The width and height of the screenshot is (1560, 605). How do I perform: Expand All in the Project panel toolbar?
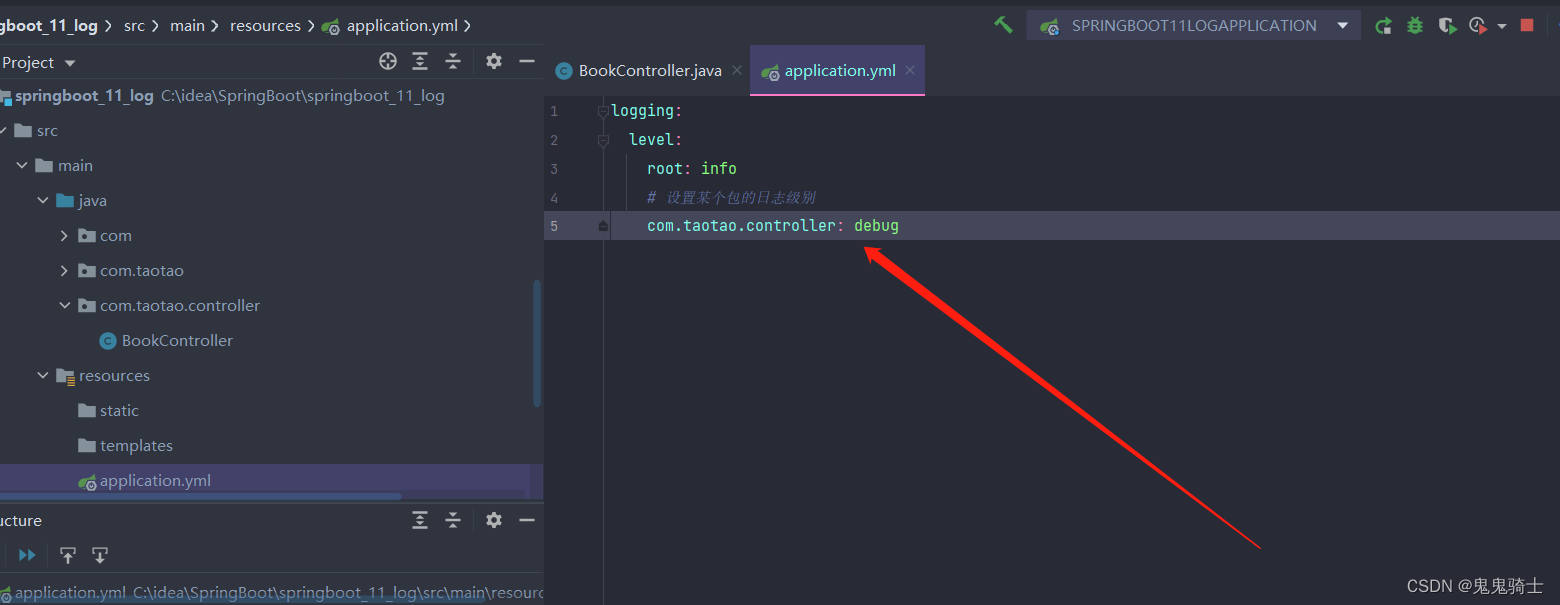coord(420,62)
